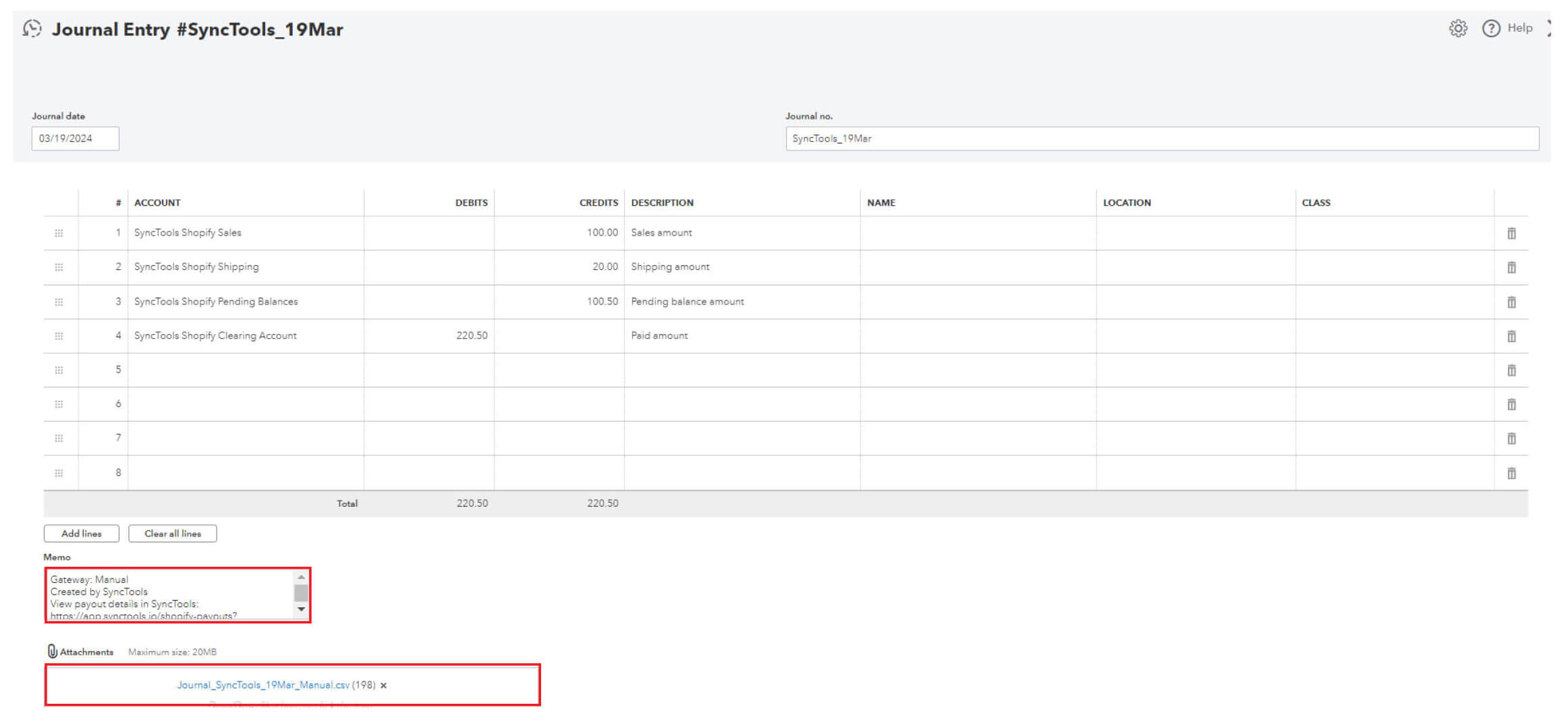This screenshot has height=722, width=1568.
Task: Grab drag handle of line 8
Action: pyautogui.click(x=59, y=473)
